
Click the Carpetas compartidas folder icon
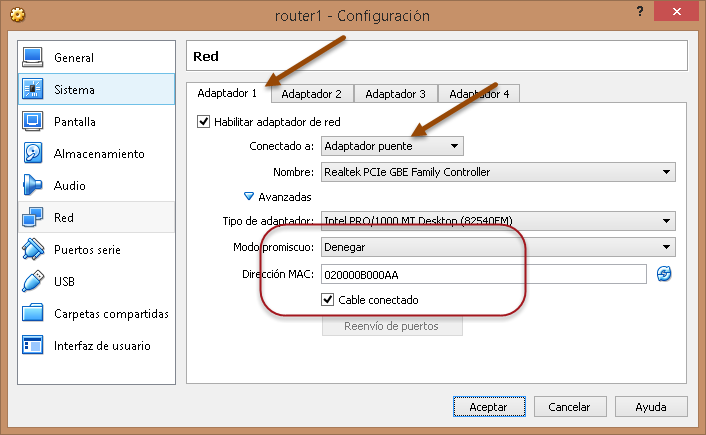point(33,313)
